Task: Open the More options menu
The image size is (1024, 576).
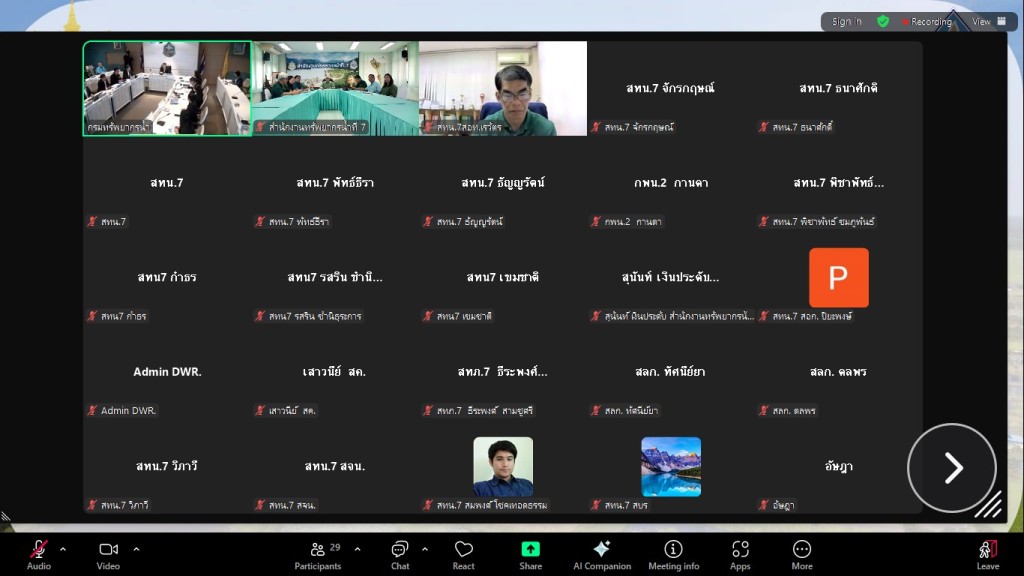Action: coord(802,555)
